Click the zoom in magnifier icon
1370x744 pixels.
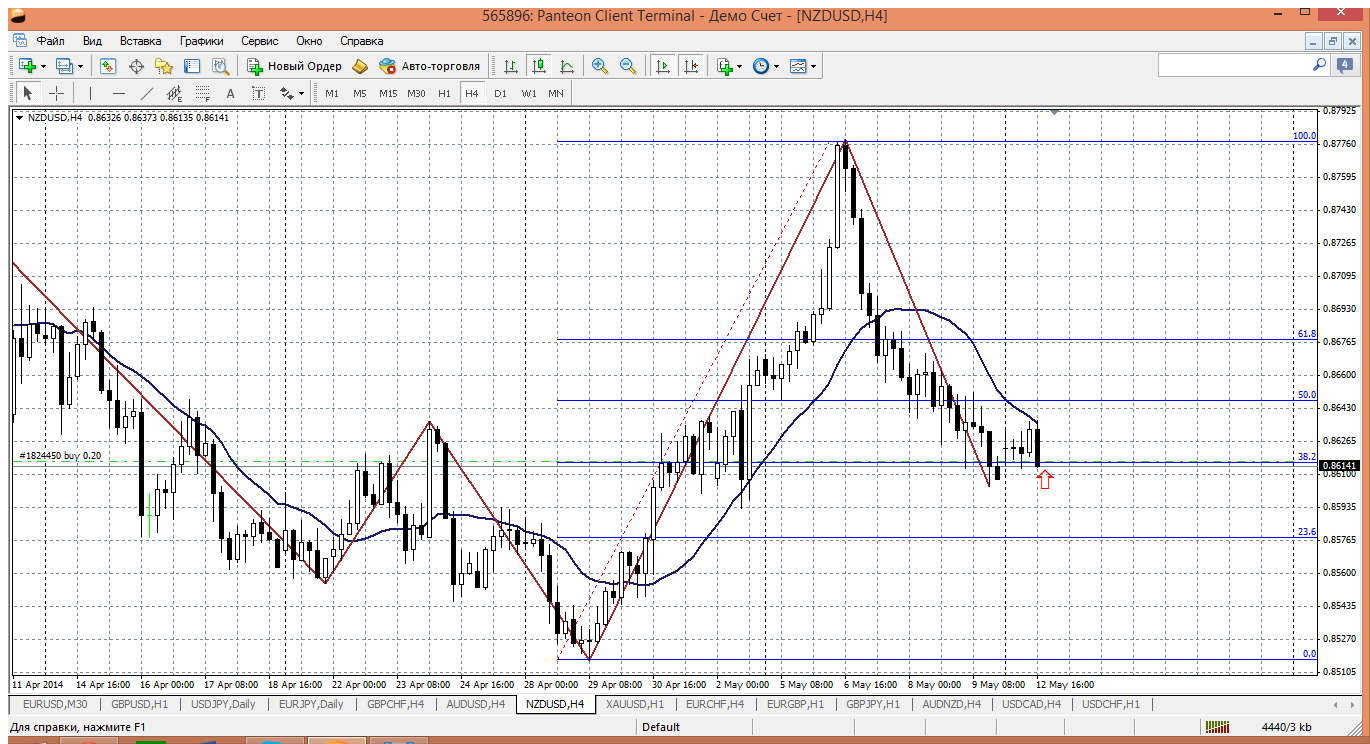(x=600, y=66)
